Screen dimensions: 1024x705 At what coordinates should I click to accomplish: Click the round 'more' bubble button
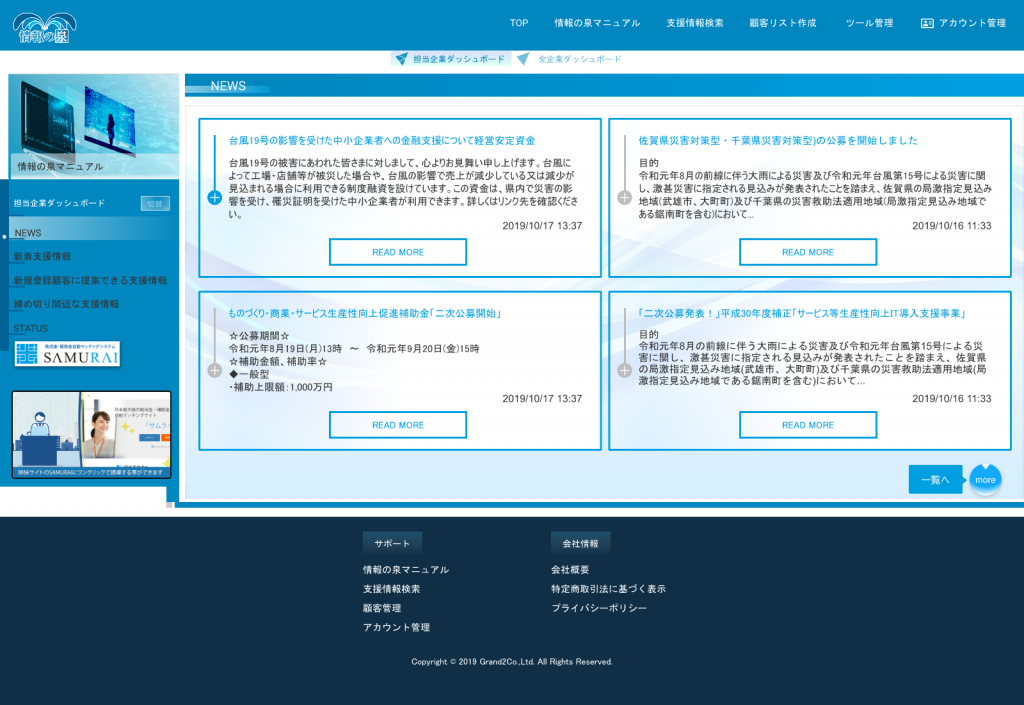(x=985, y=480)
